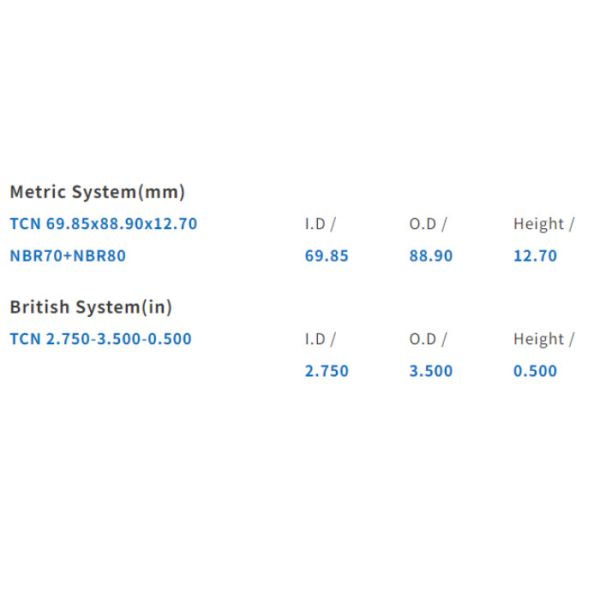Select the NBR70+NBR80 material text

(x=68, y=256)
